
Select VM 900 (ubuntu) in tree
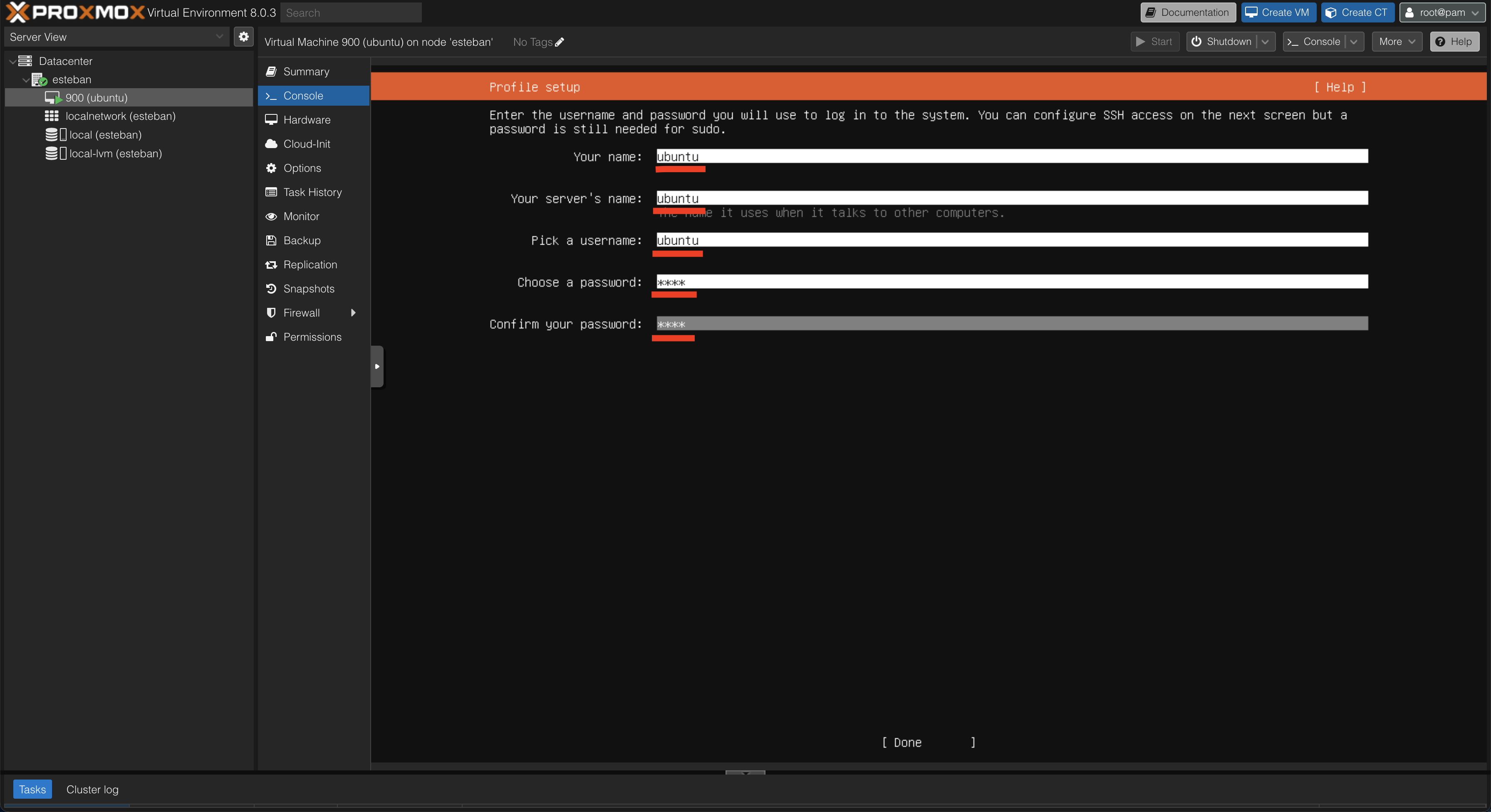click(x=96, y=97)
